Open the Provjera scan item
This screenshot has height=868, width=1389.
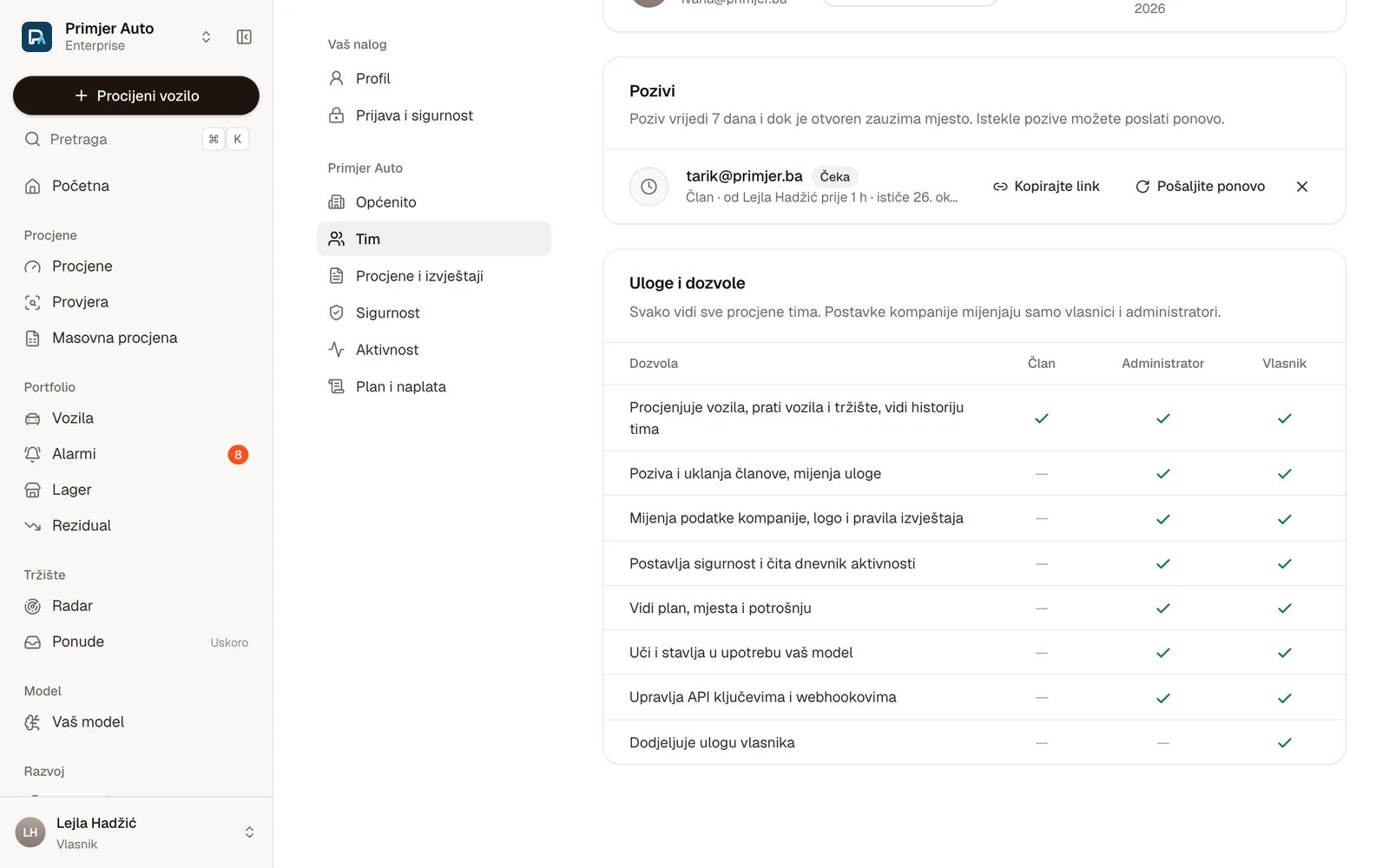coord(136,302)
